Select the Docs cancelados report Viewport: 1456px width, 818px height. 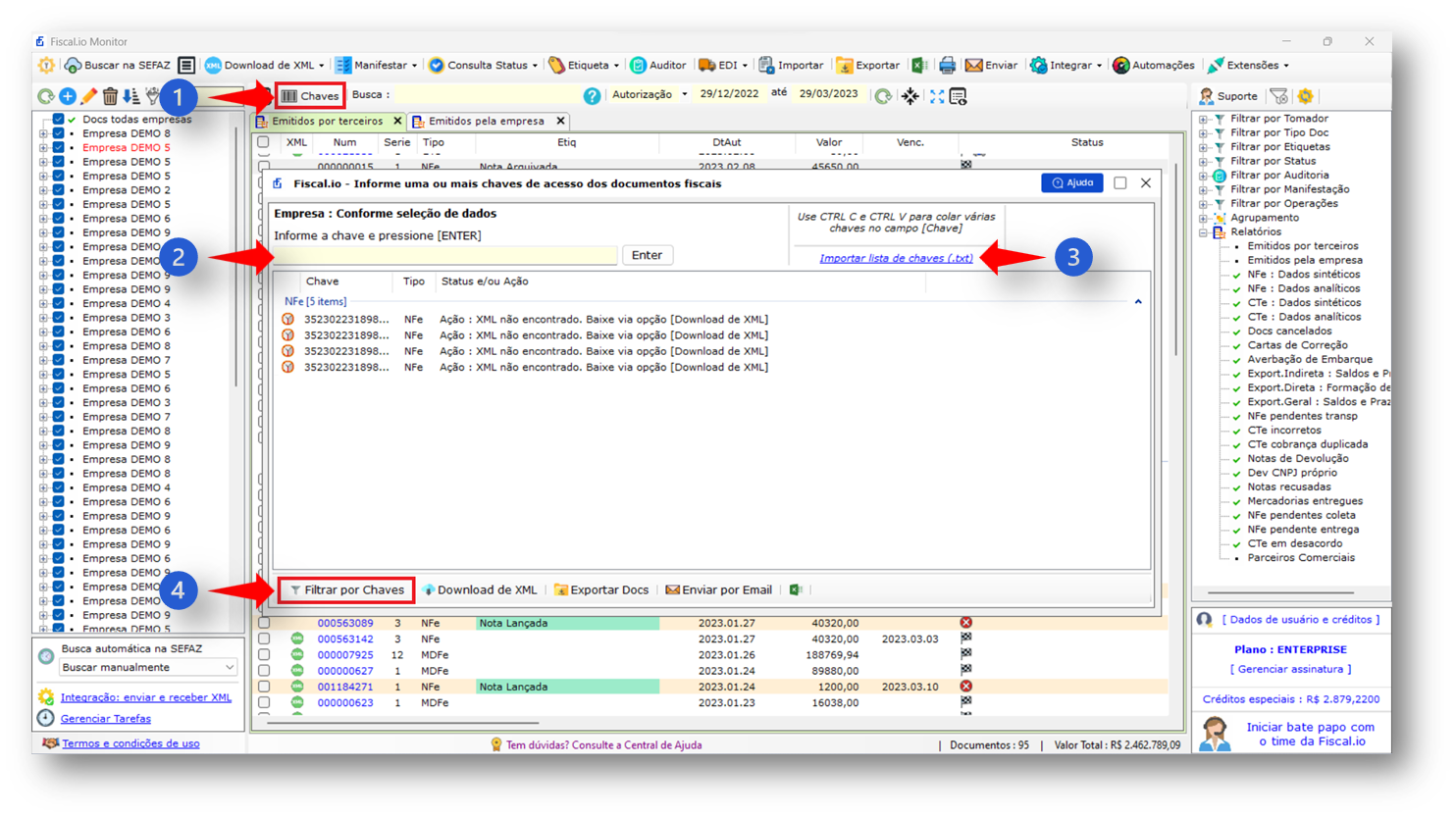[x=1289, y=332]
